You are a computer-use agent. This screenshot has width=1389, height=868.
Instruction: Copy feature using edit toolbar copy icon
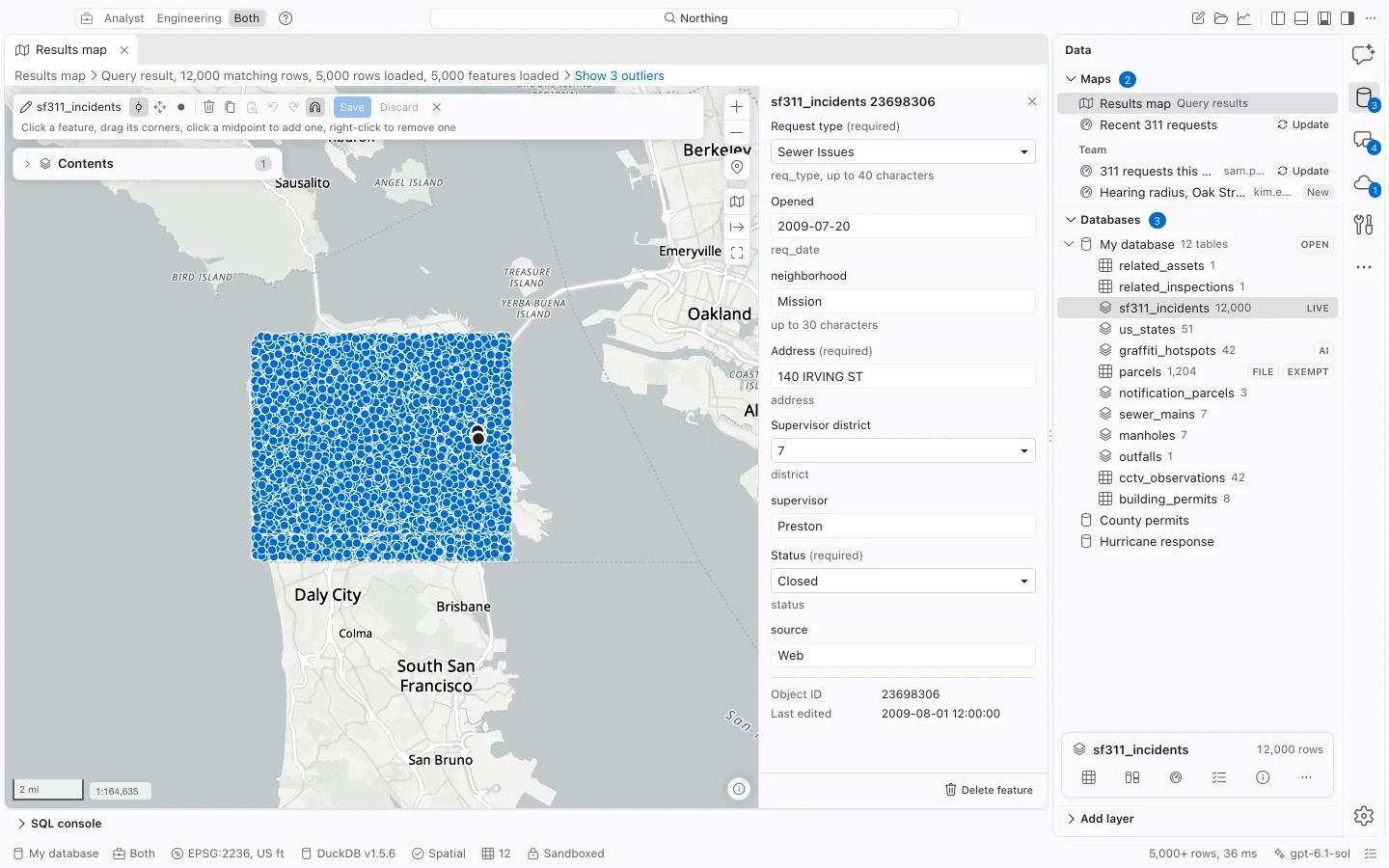[x=230, y=107]
